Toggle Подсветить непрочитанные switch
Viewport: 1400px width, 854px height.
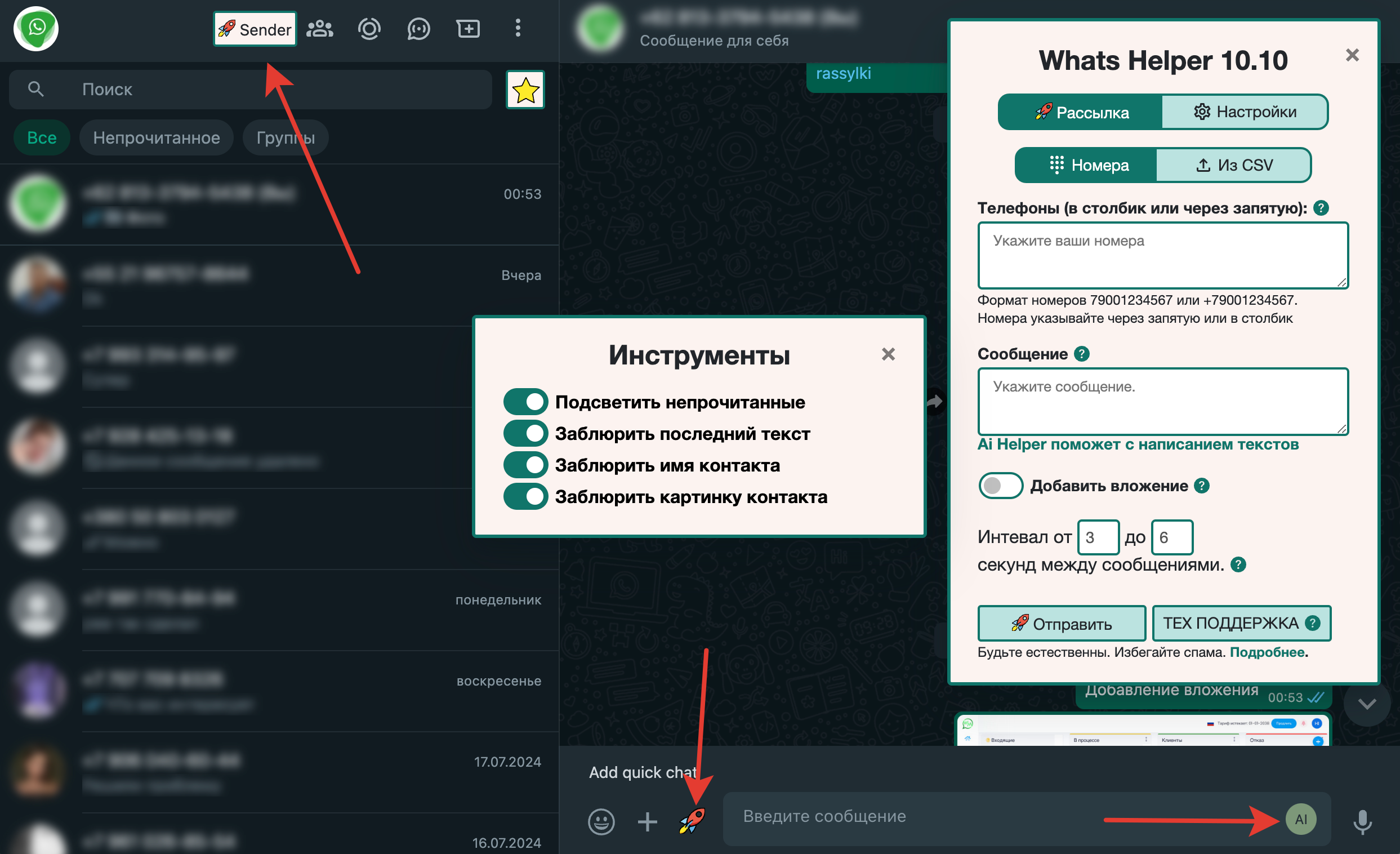pyautogui.click(x=525, y=402)
